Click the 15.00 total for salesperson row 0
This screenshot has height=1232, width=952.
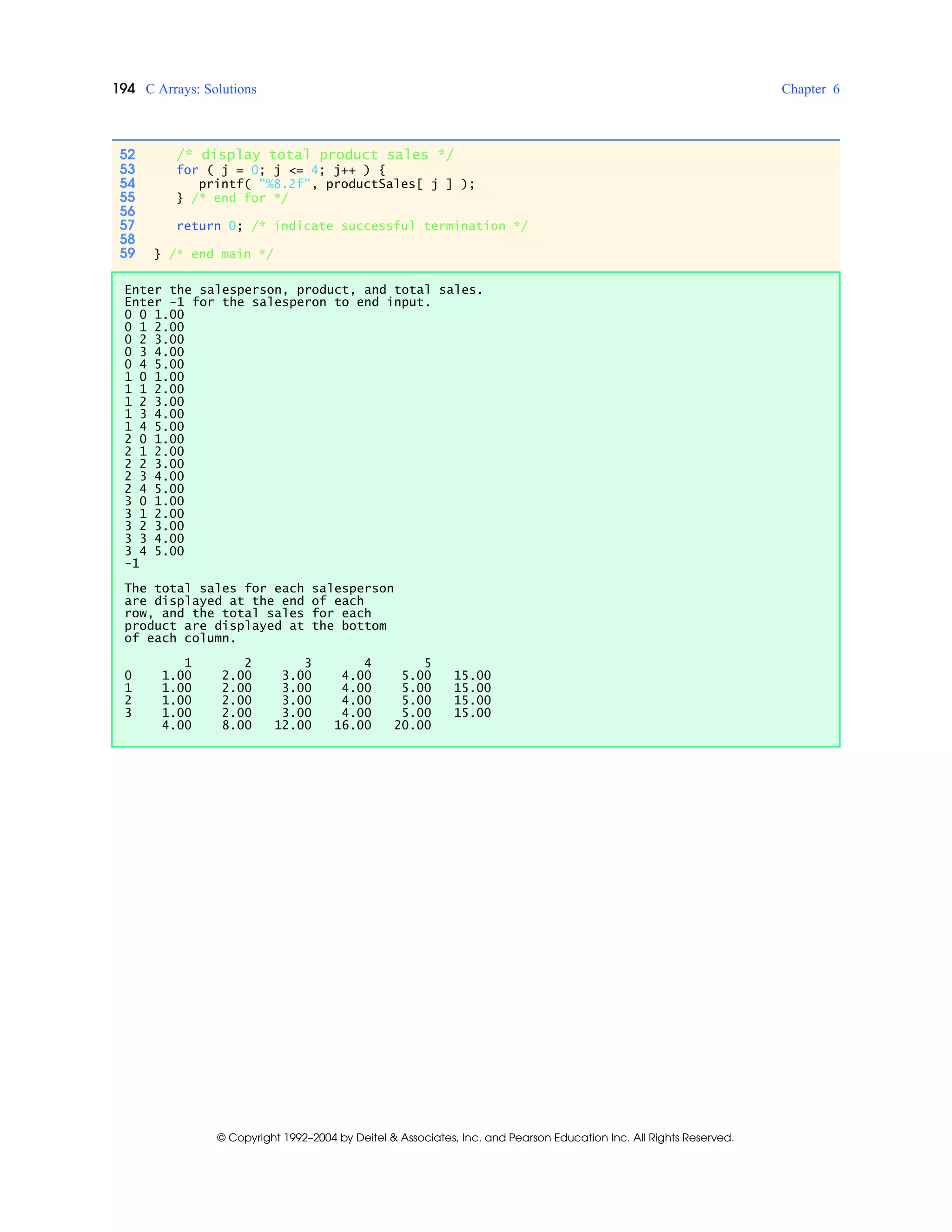tap(473, 675)
